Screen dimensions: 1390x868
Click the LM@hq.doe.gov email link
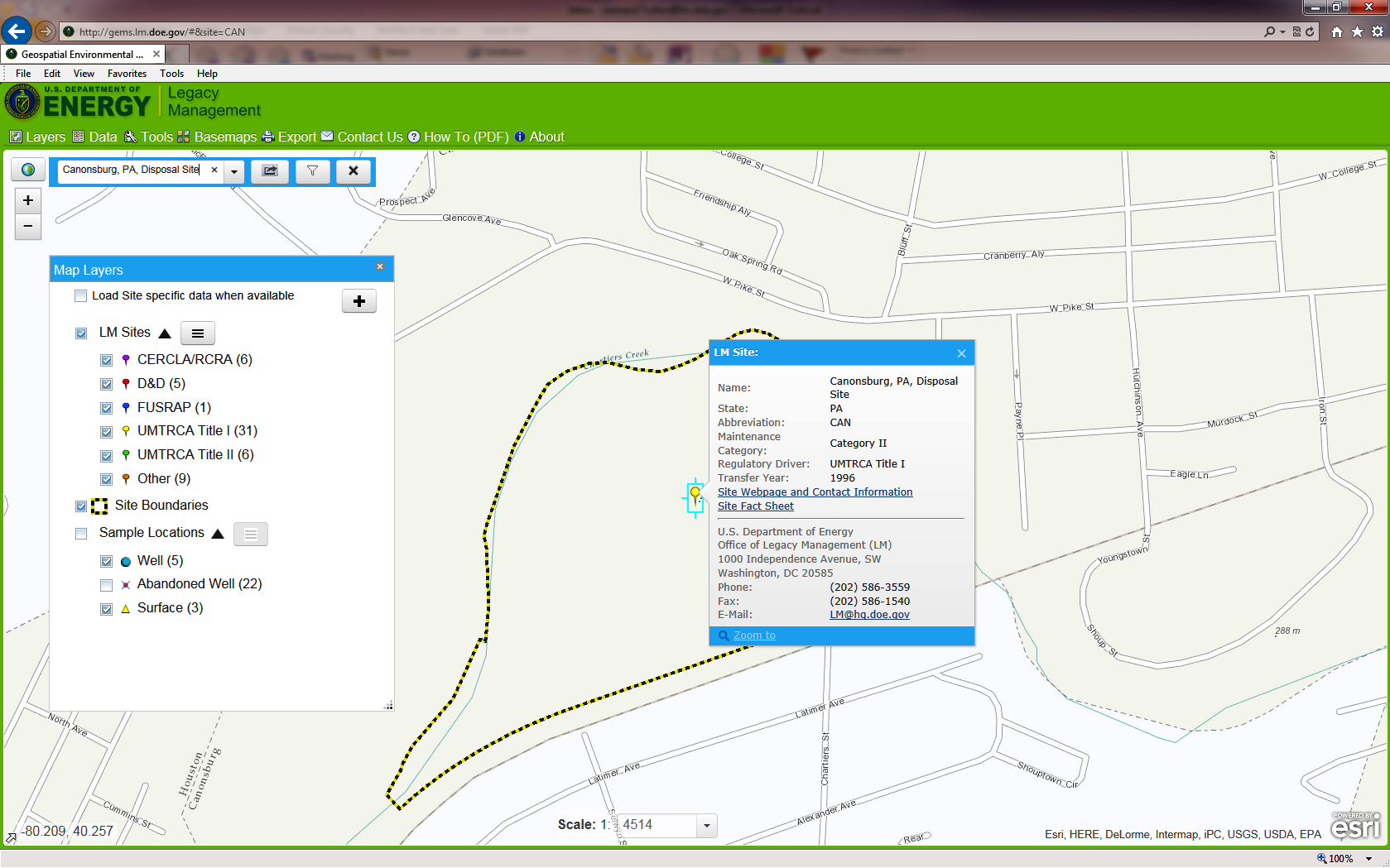[869, 615]
